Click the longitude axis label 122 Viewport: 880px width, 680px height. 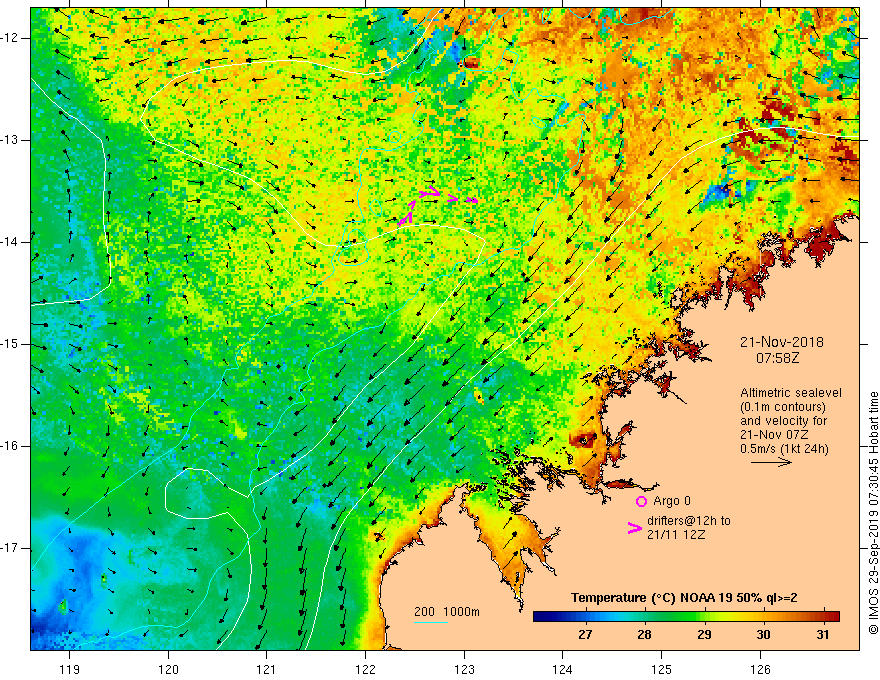[365, 669]
